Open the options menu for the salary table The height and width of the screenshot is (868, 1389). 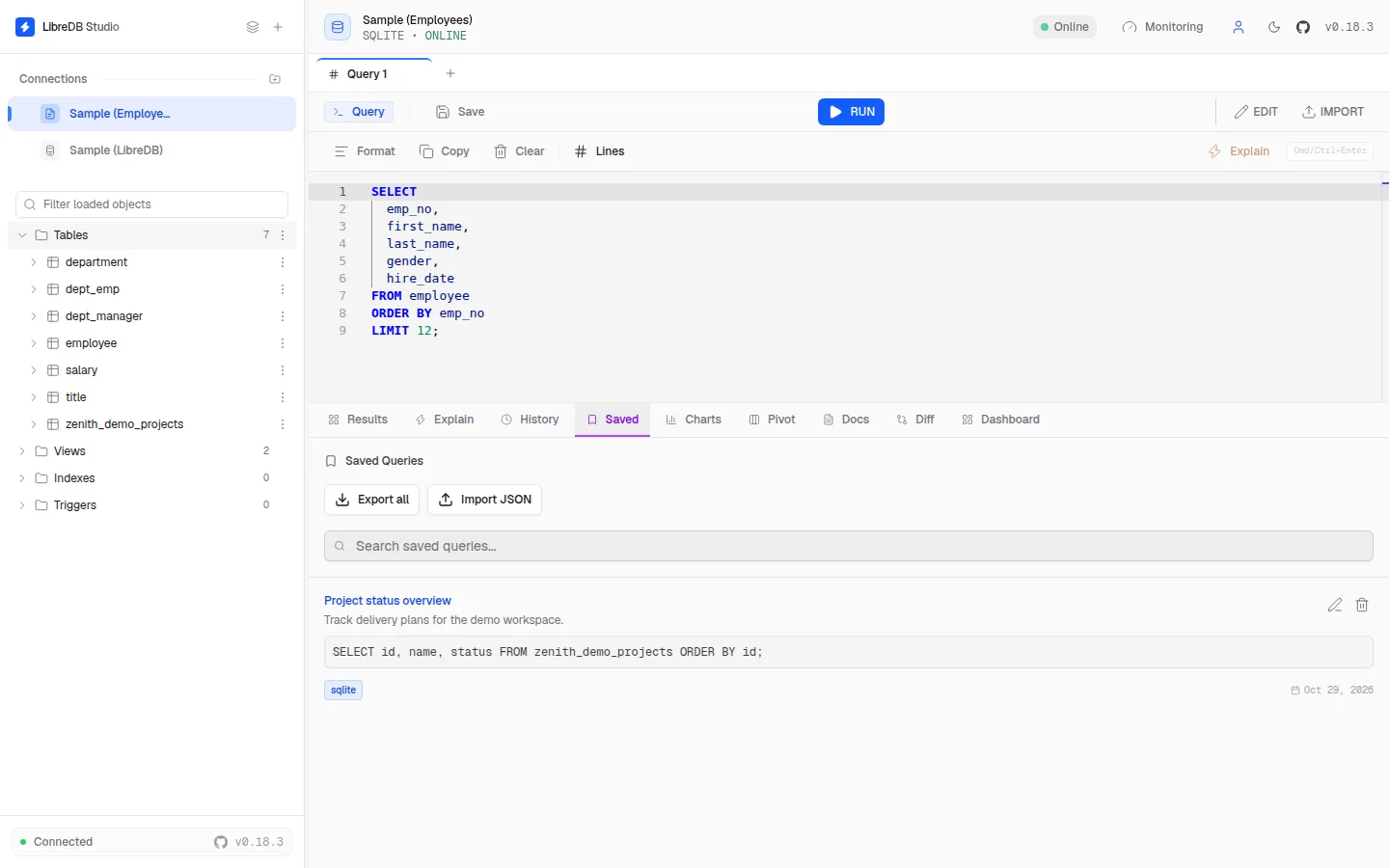pos(283,370)
